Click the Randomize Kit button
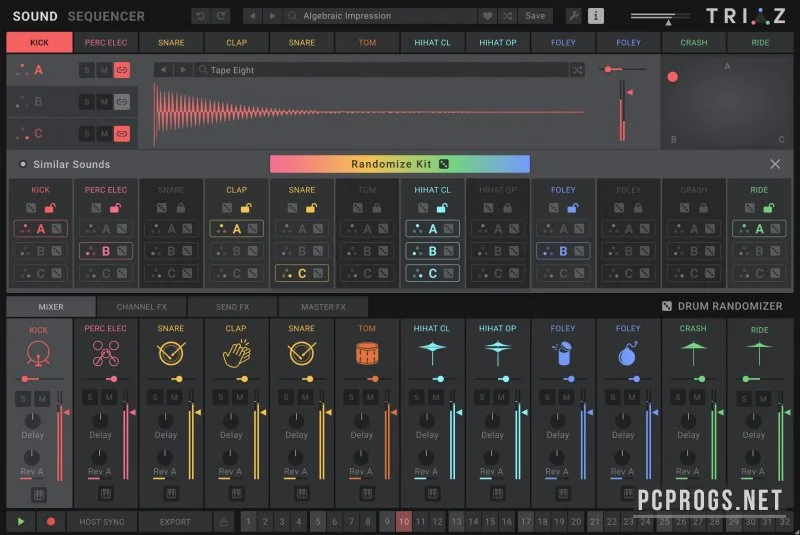 click(x=399, y=164)
